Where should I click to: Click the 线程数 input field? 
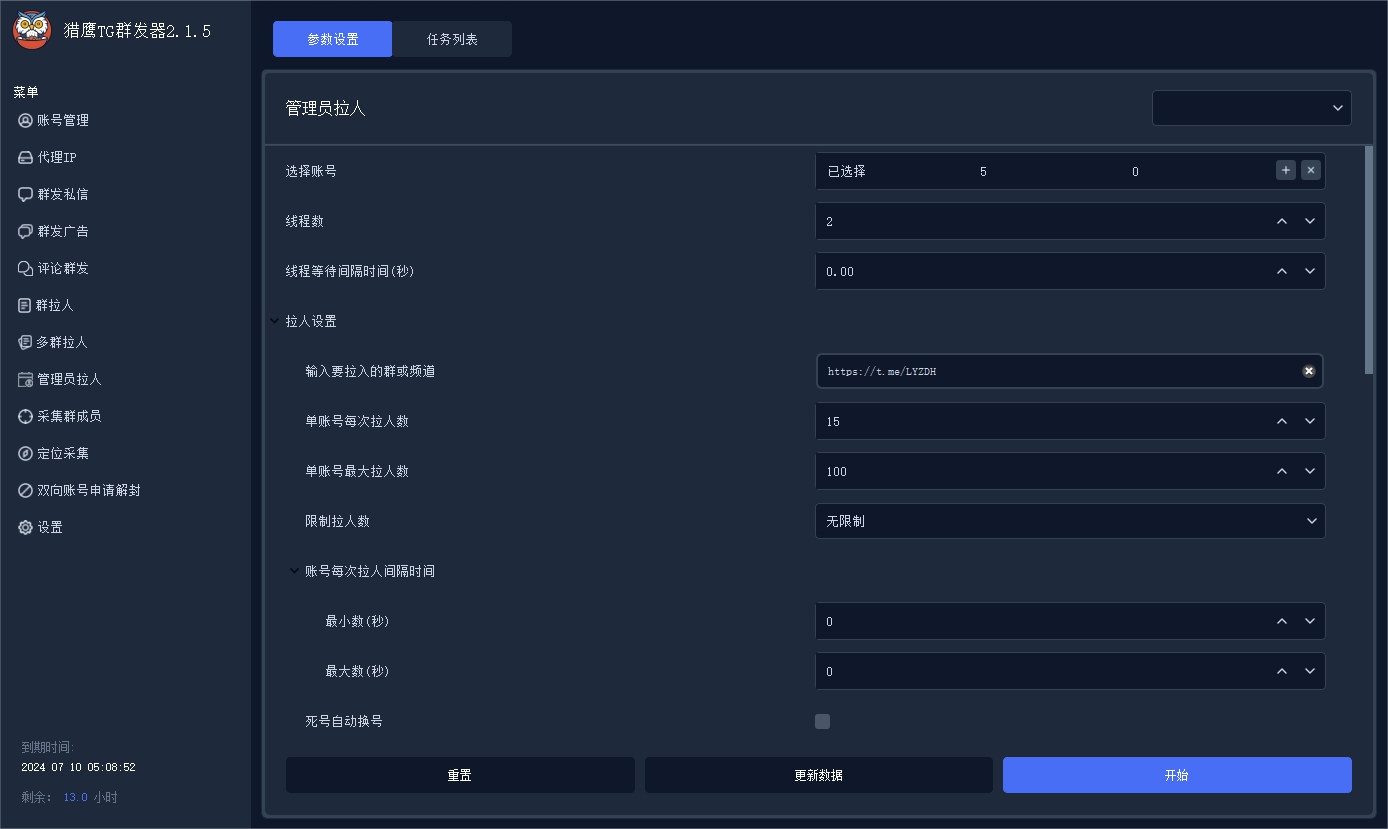[1070, 221]
